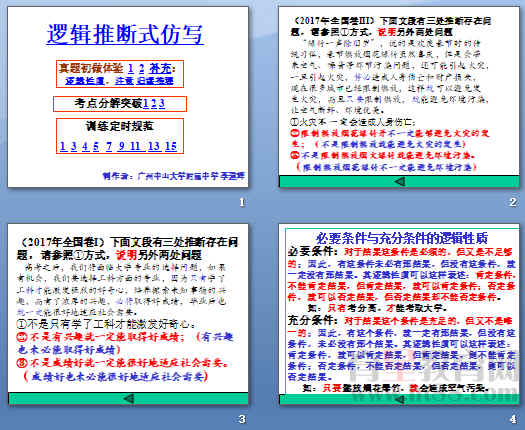
Task: Click slide number 2 label
Action: [513, 202]
